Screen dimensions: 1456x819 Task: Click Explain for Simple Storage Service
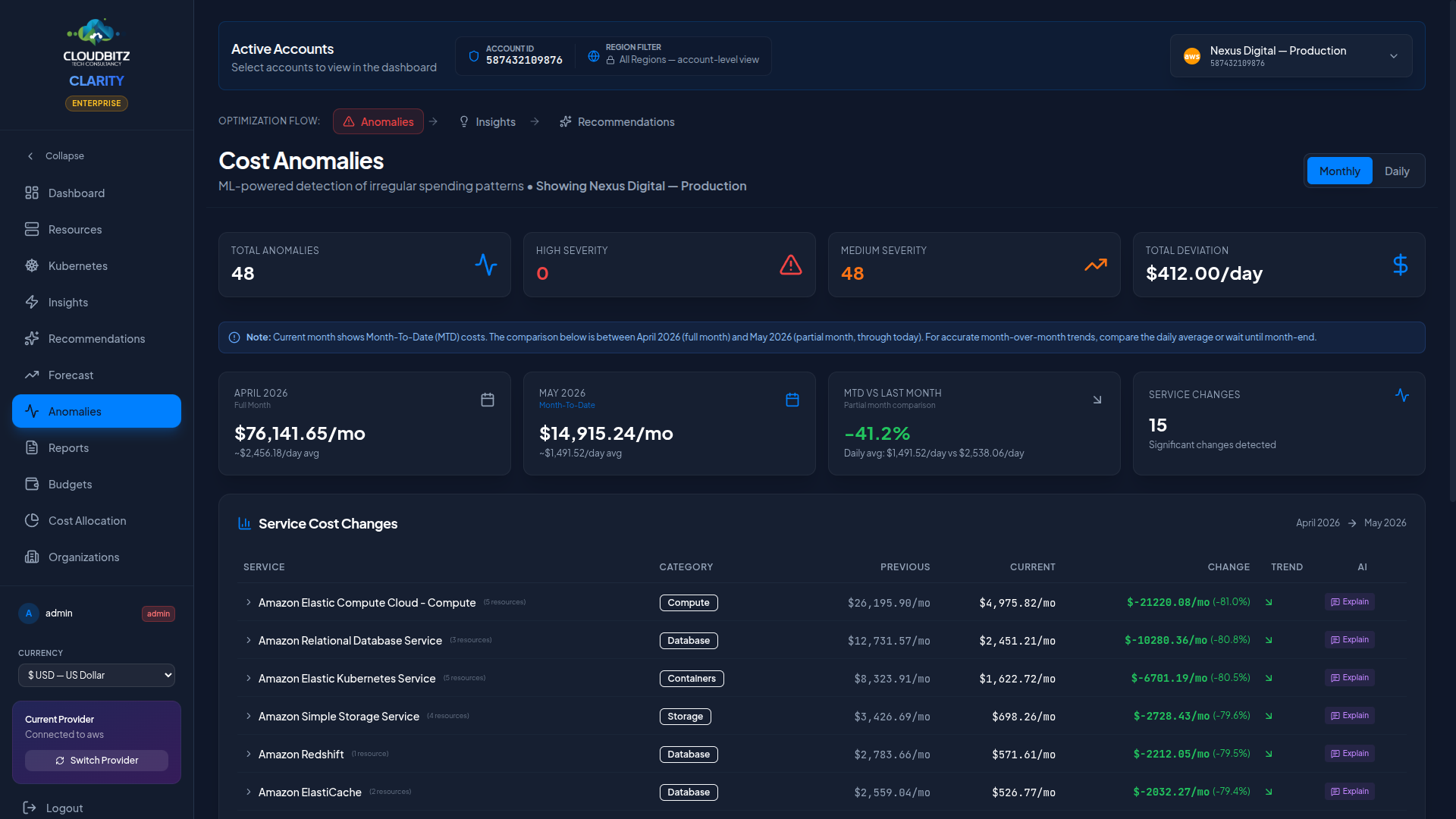[x=1349, y=716]
